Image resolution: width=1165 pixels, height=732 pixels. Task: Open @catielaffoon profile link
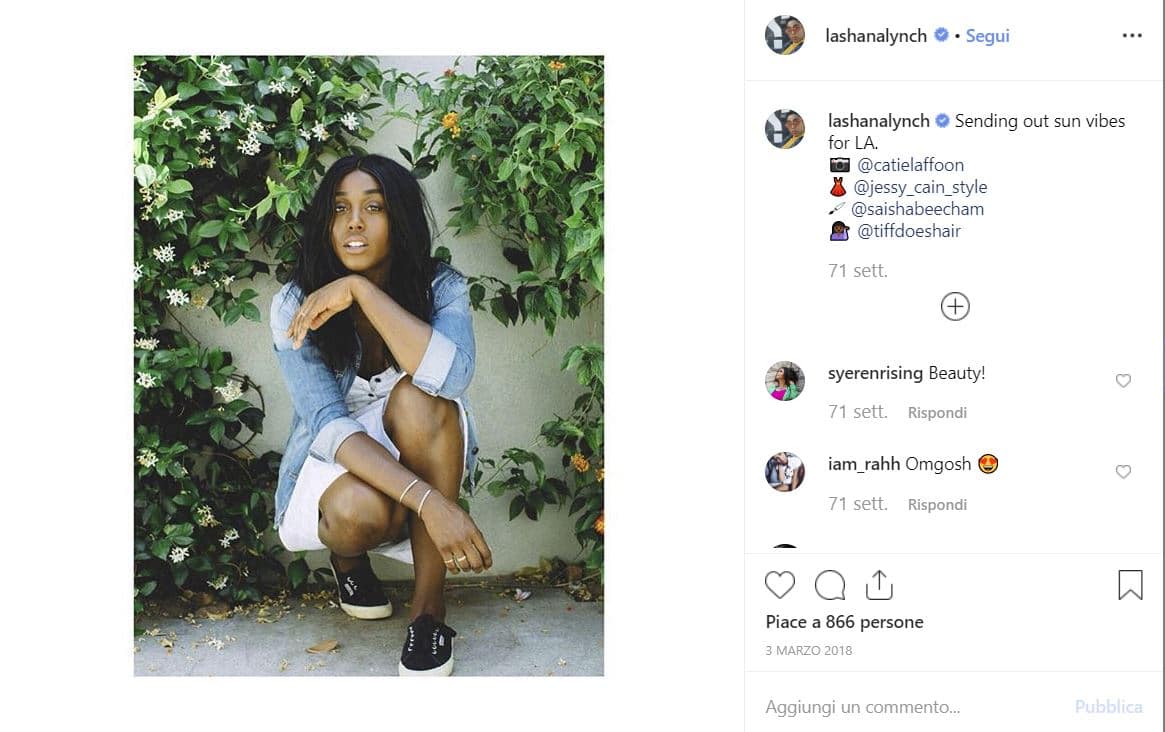tap(910, 165)
